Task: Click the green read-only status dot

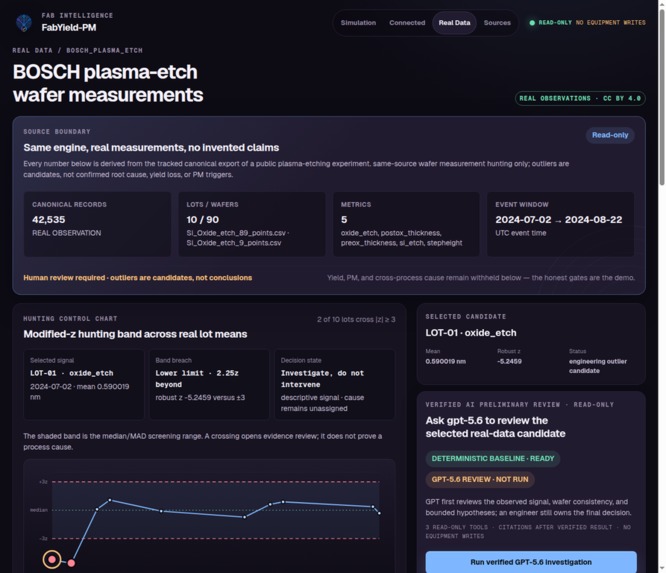Action: [x=532, y=23]
